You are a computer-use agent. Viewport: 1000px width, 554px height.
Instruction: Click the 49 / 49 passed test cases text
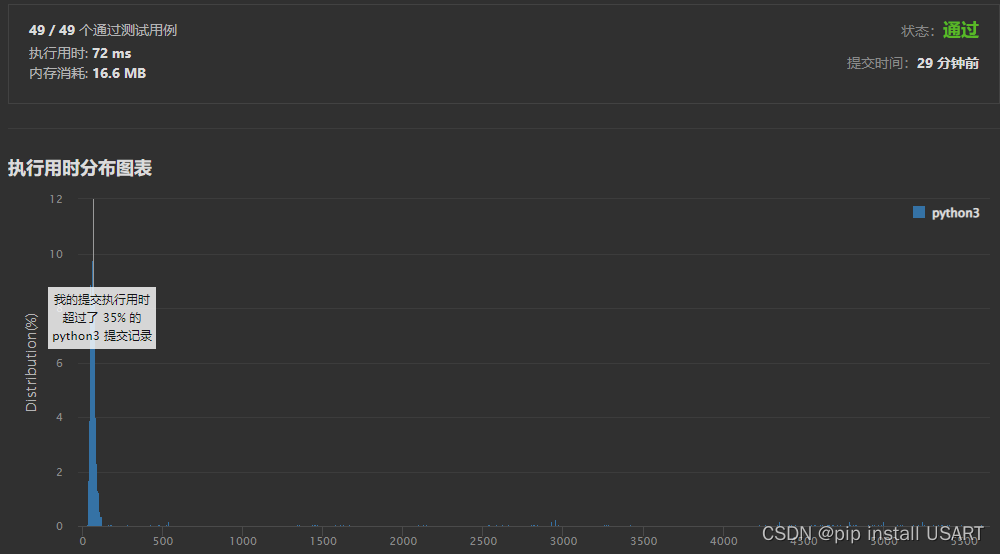103,30
